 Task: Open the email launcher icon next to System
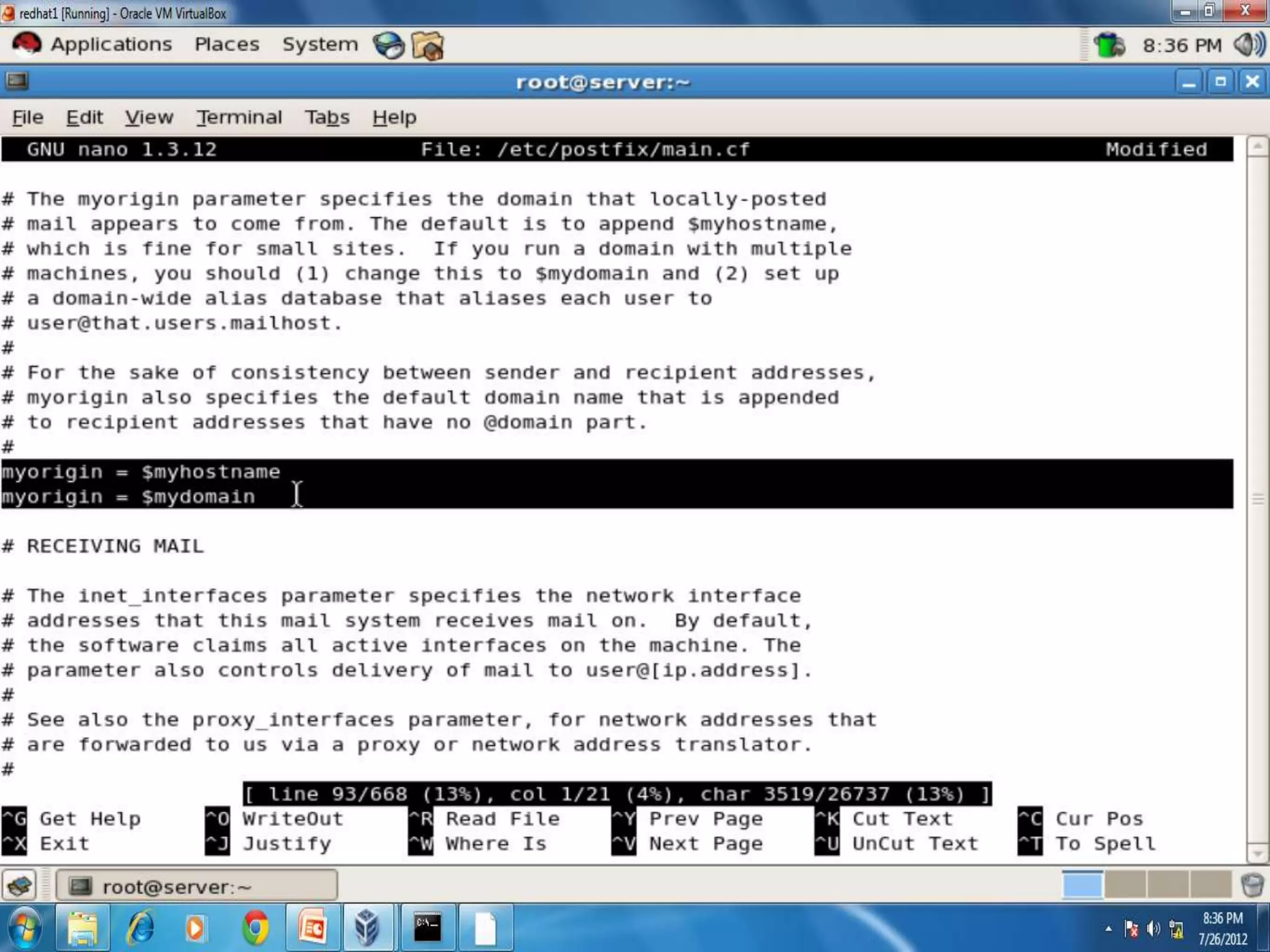pos(428,45)
